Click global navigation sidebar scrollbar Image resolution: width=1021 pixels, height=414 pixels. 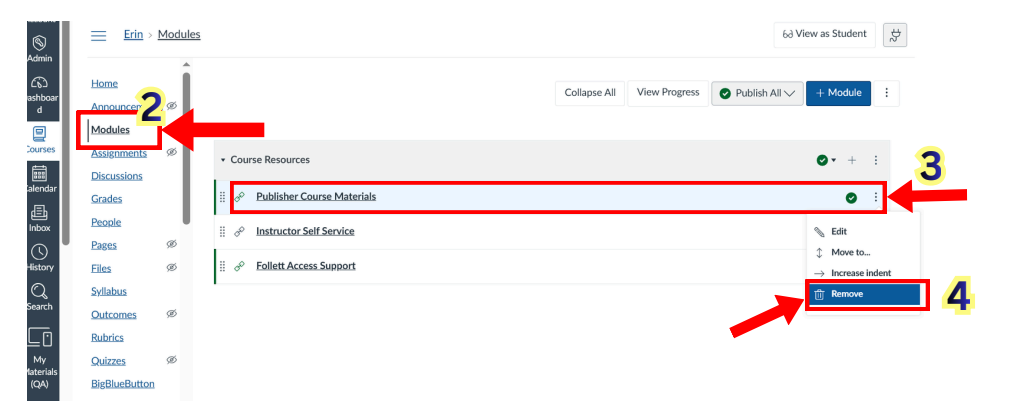65,133
